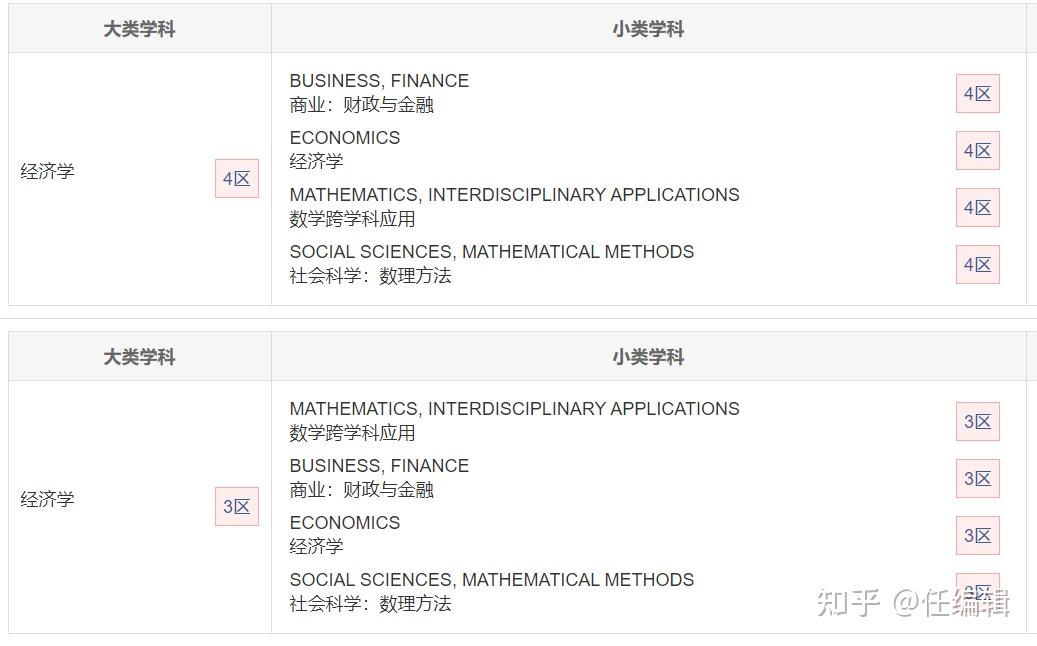Screen dimensions: 1037x646
Task: Click 小类学科 header in the second table
Action: [648, 357]
